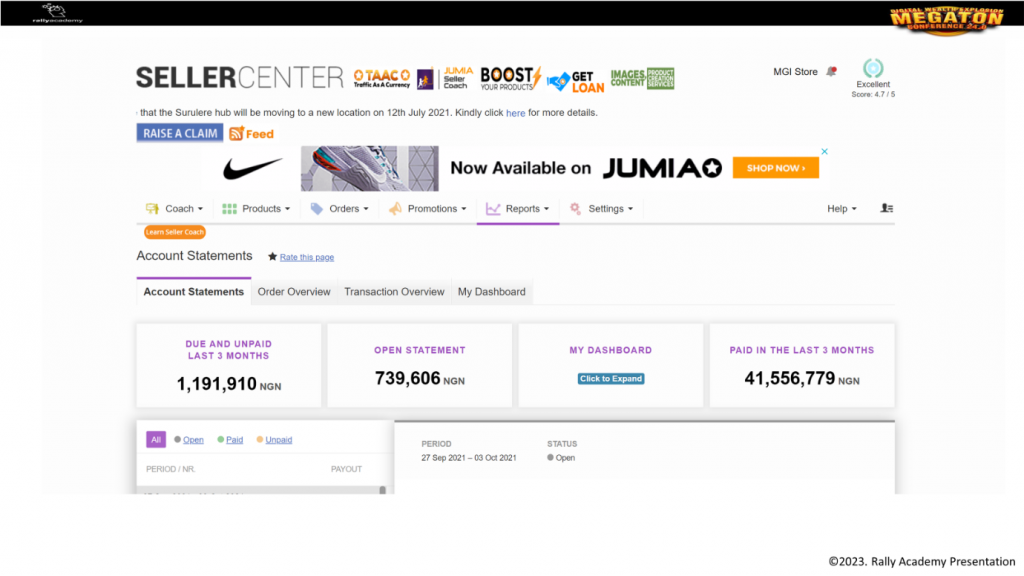Open the notification bell beside MGI Store
The width and height of the screenshot is (1024, 576).
point(831,71)
